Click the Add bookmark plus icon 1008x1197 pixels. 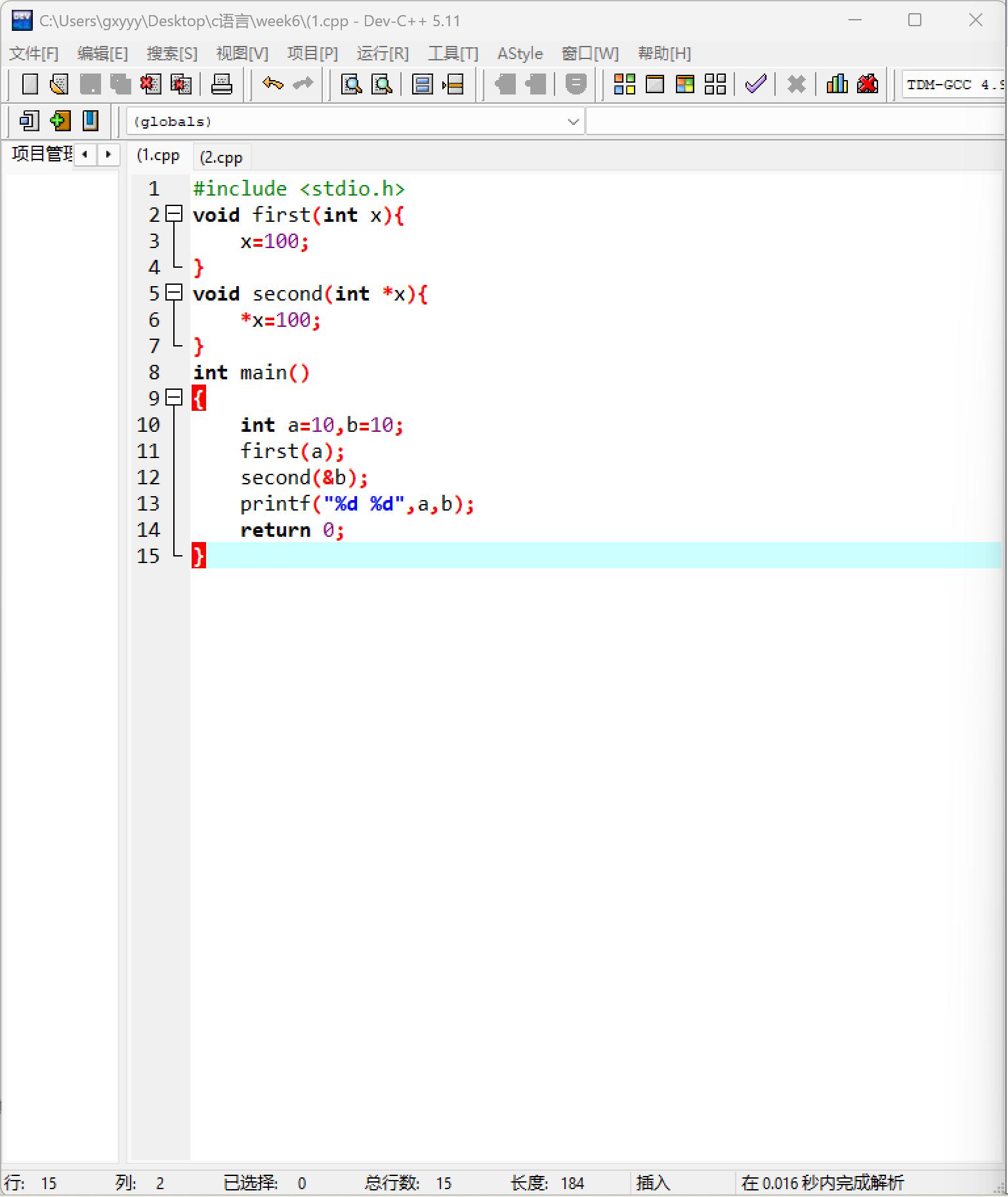(x=60, y=121)
